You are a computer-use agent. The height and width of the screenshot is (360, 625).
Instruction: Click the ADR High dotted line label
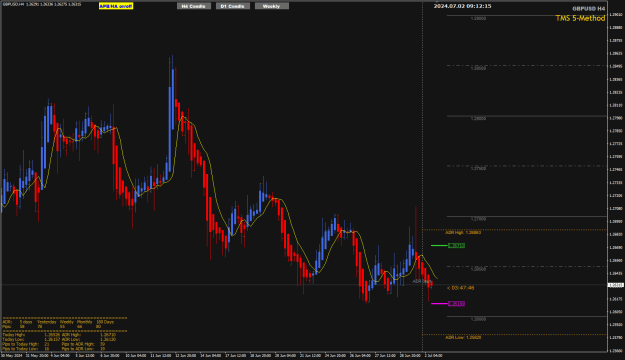tap(463, 232)
